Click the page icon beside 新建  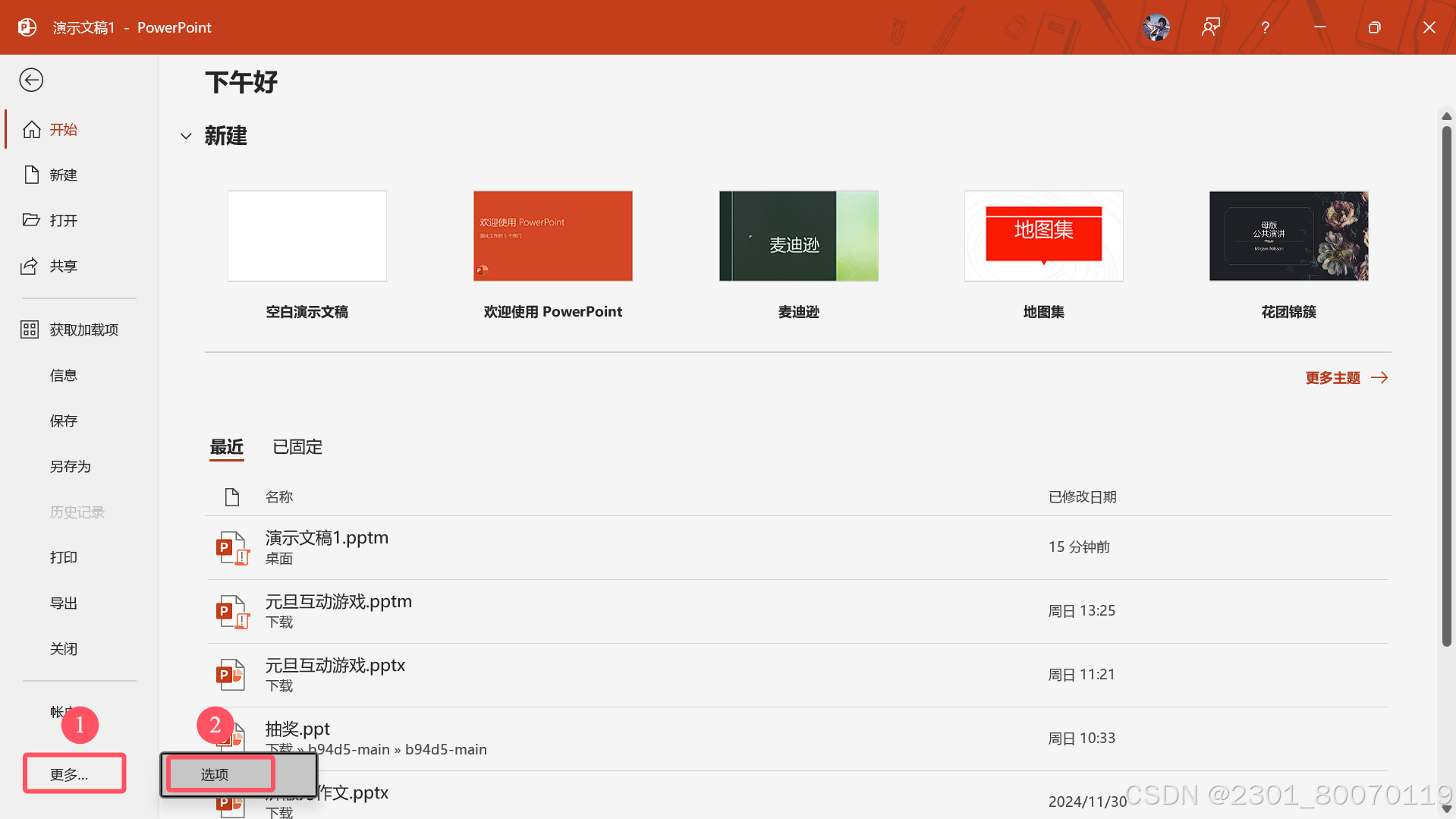[x=31, y=175]
